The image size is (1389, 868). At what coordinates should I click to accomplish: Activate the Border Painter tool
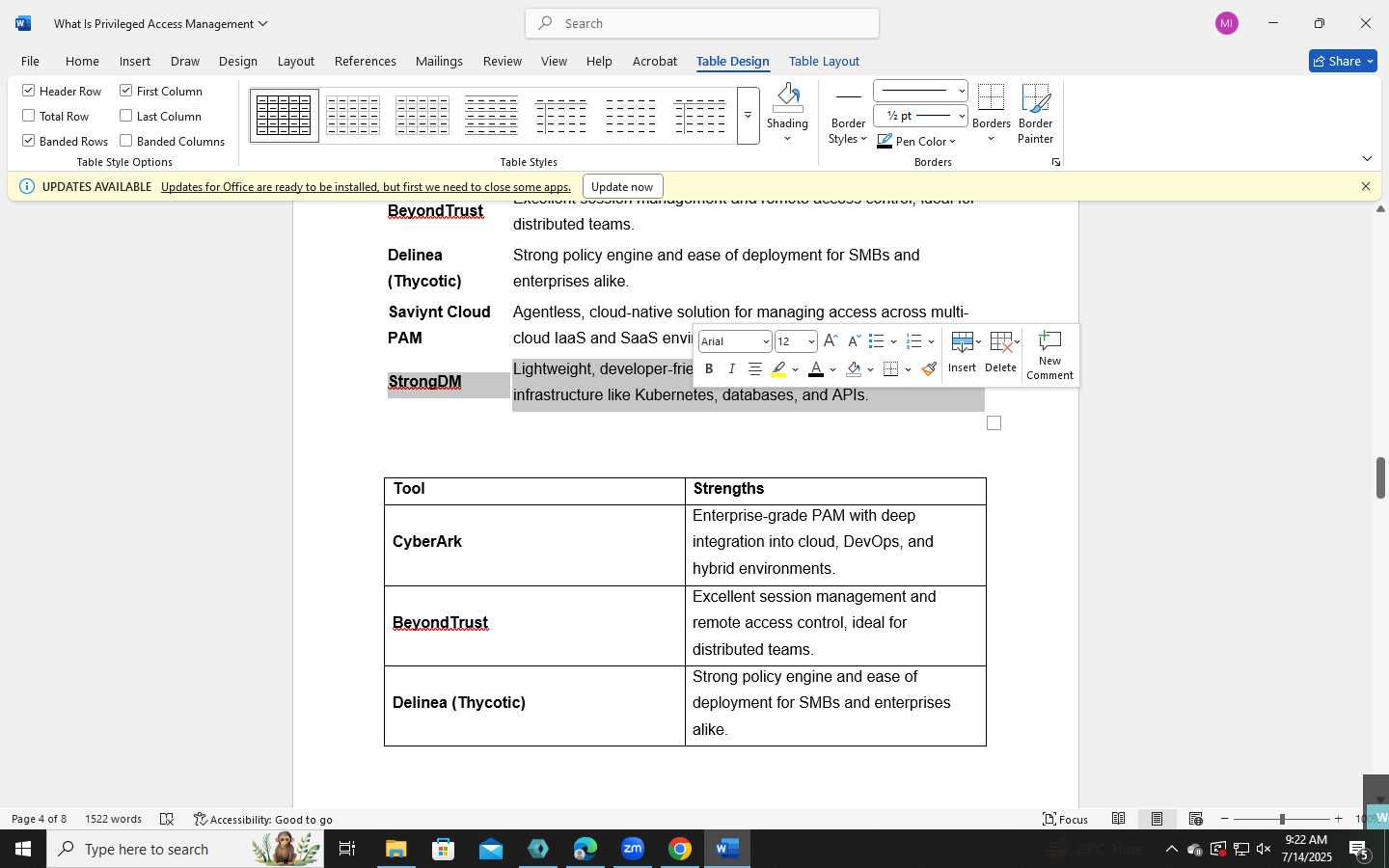tap(1035, 113)
